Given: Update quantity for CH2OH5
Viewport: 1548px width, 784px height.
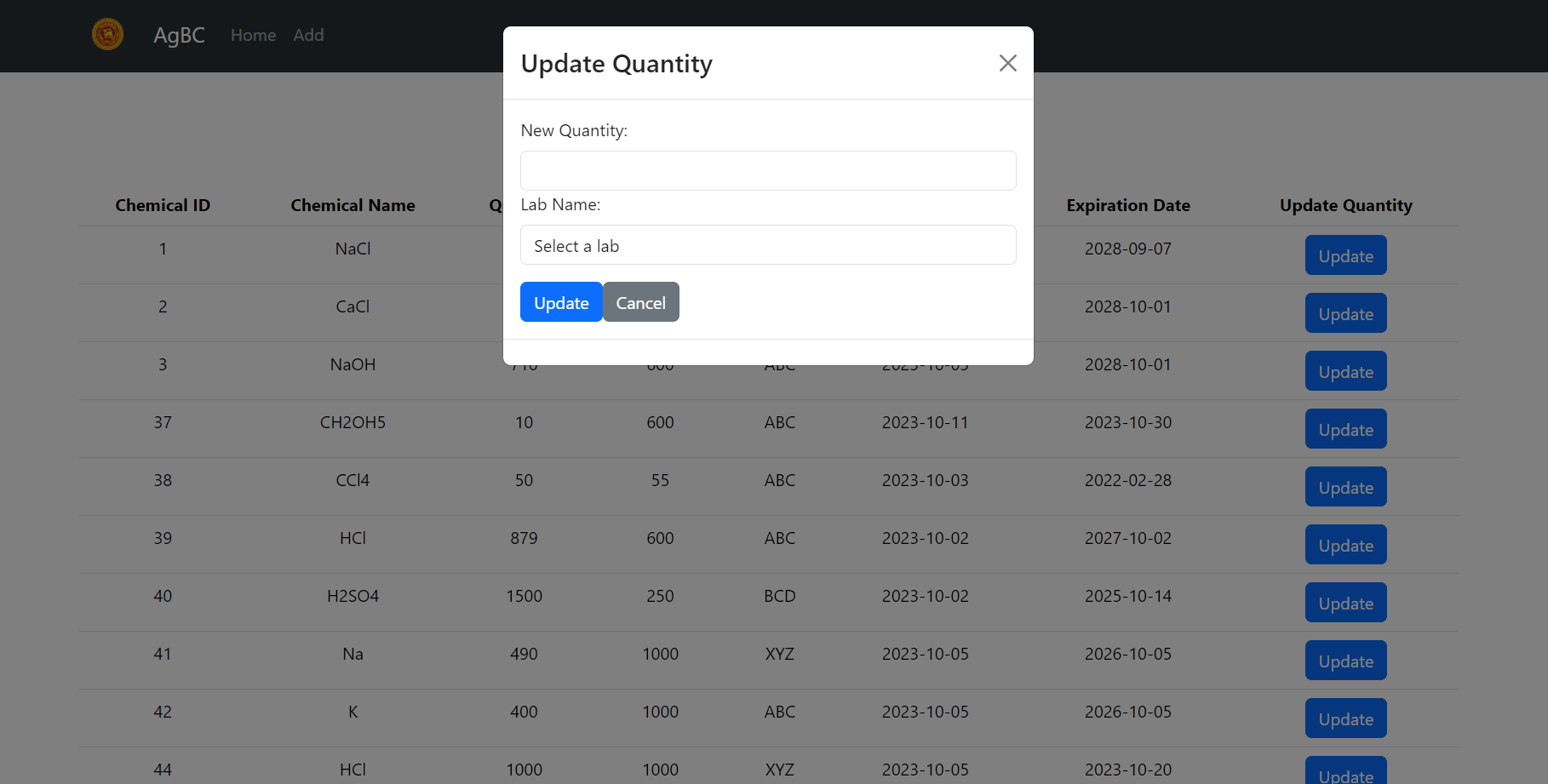Looking at the screenshot, I should pyautogui.click(x=1345, y=428).
